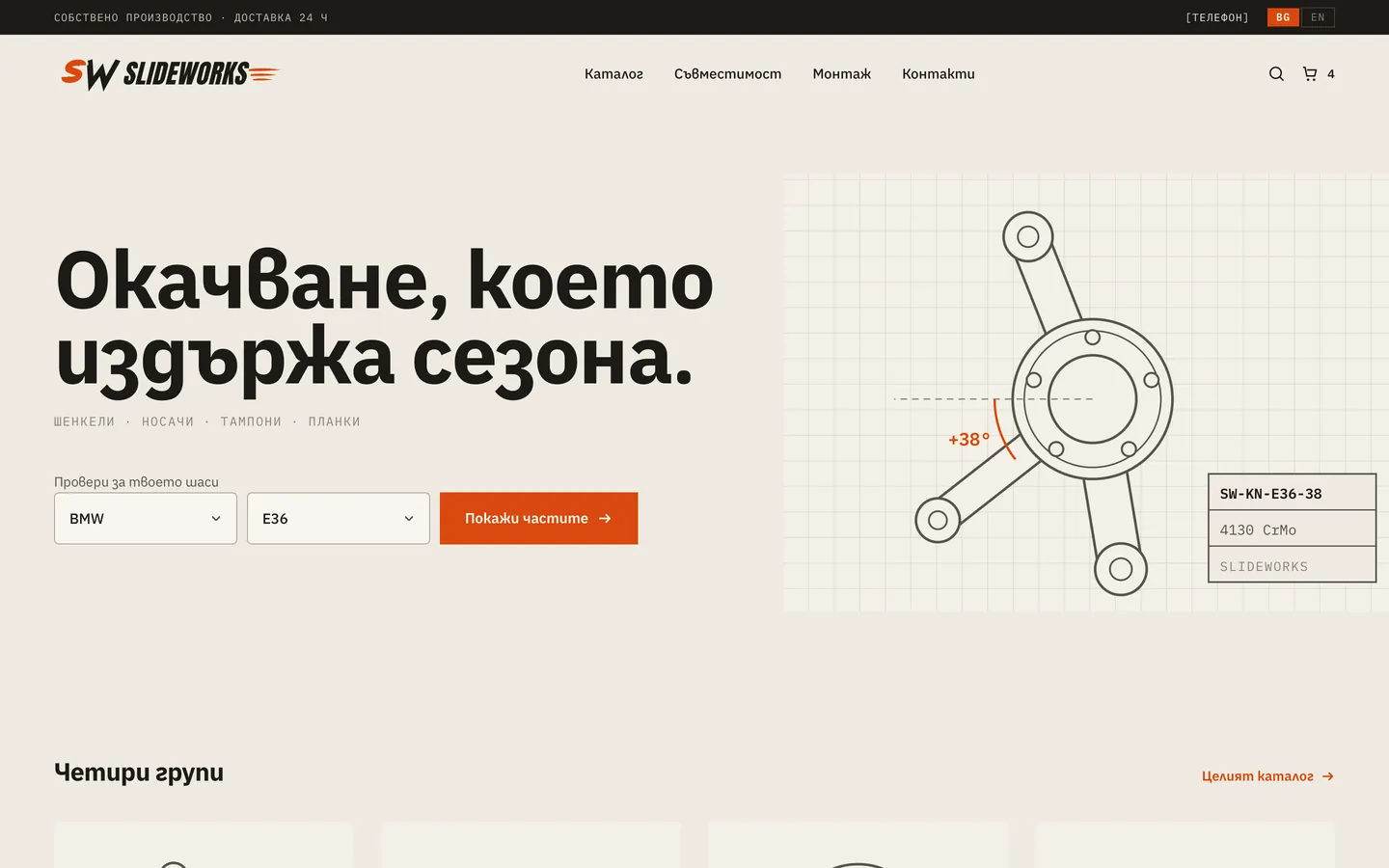Click the Покажи частите button
This screenshot has height=868, width=1389.
pos(539,519)
